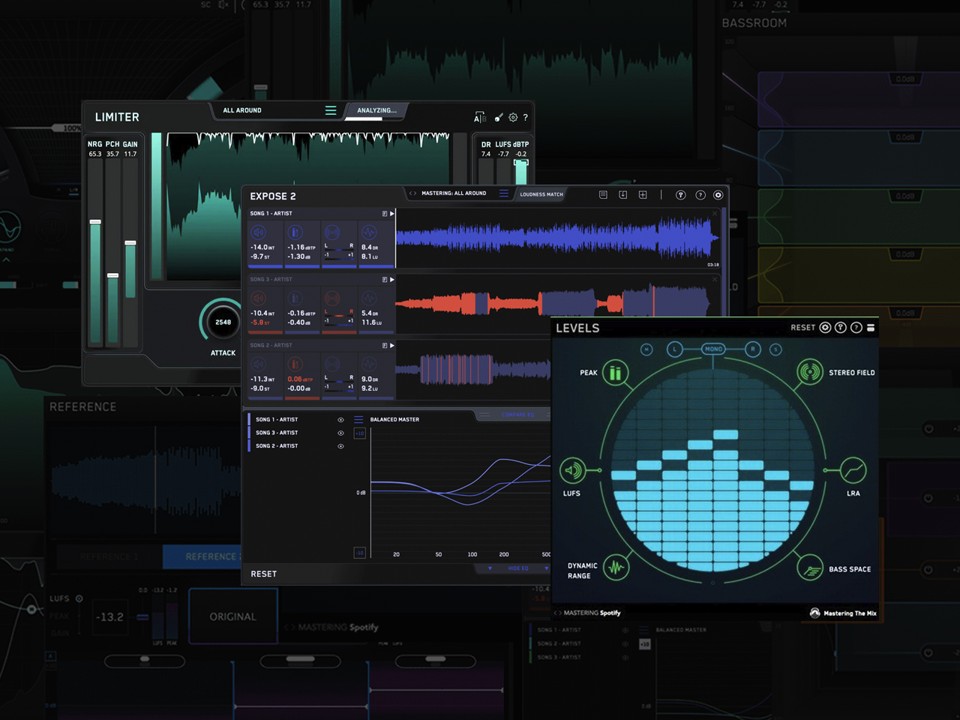Cycle Expose 2 preset with the arrows
This screenshot has width=960, height=720.
(413, 193)
